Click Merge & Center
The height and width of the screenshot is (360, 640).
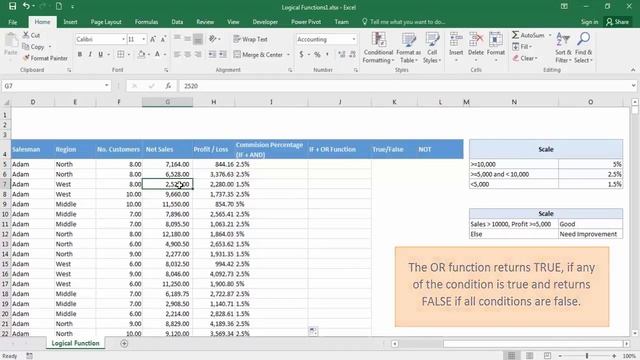(x=258, y=54)
